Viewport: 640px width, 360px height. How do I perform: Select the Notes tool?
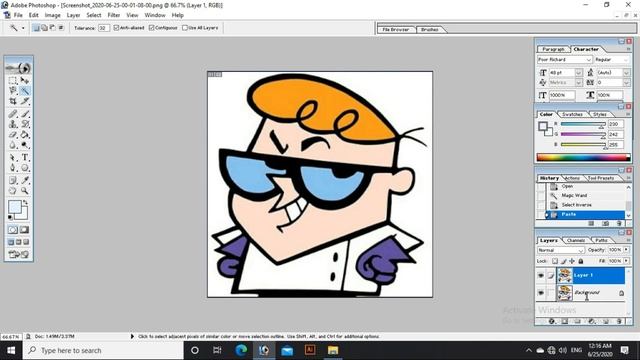(x=13, y=180)
